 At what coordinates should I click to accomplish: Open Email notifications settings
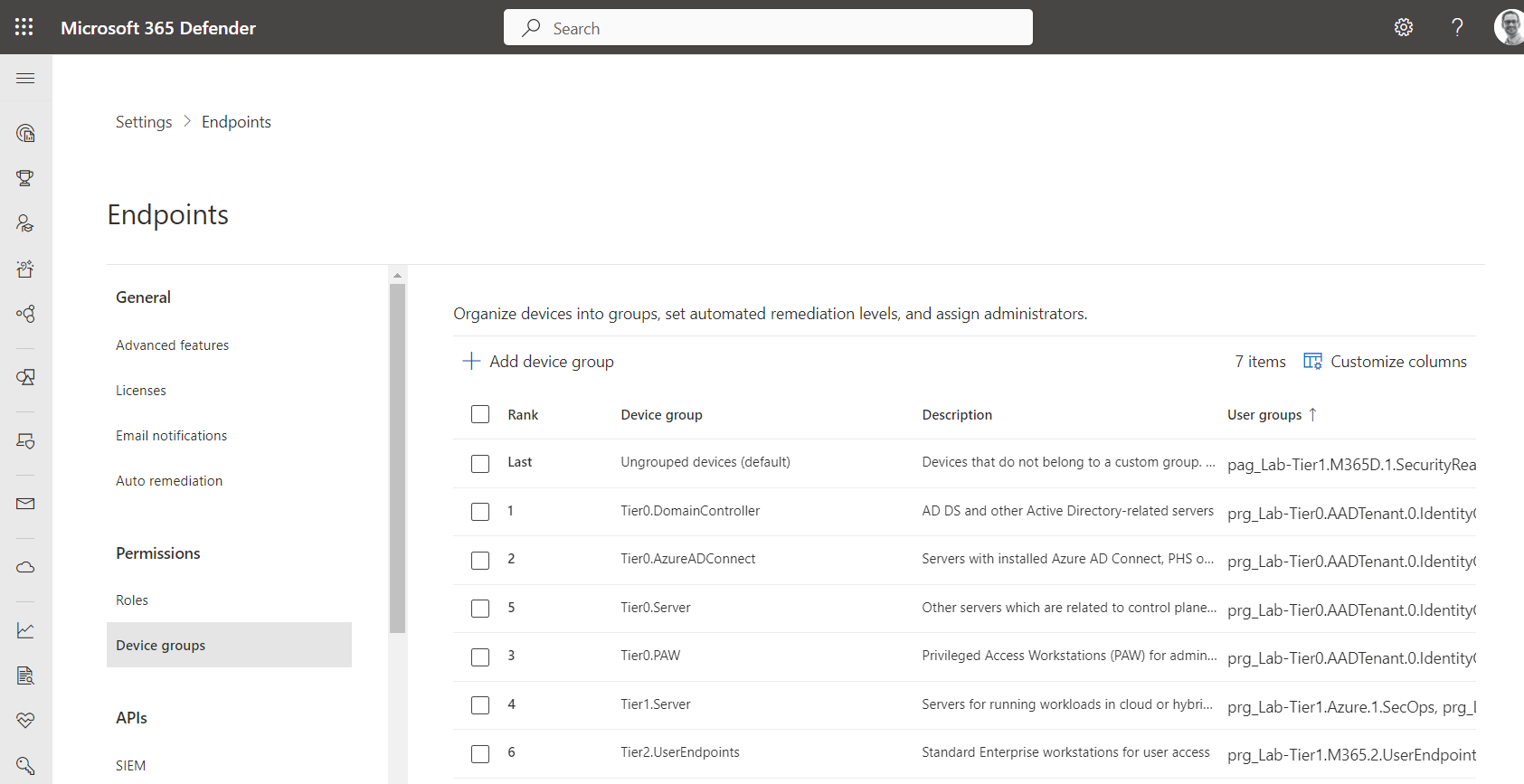pyautogui.click(x=171, y=436)
